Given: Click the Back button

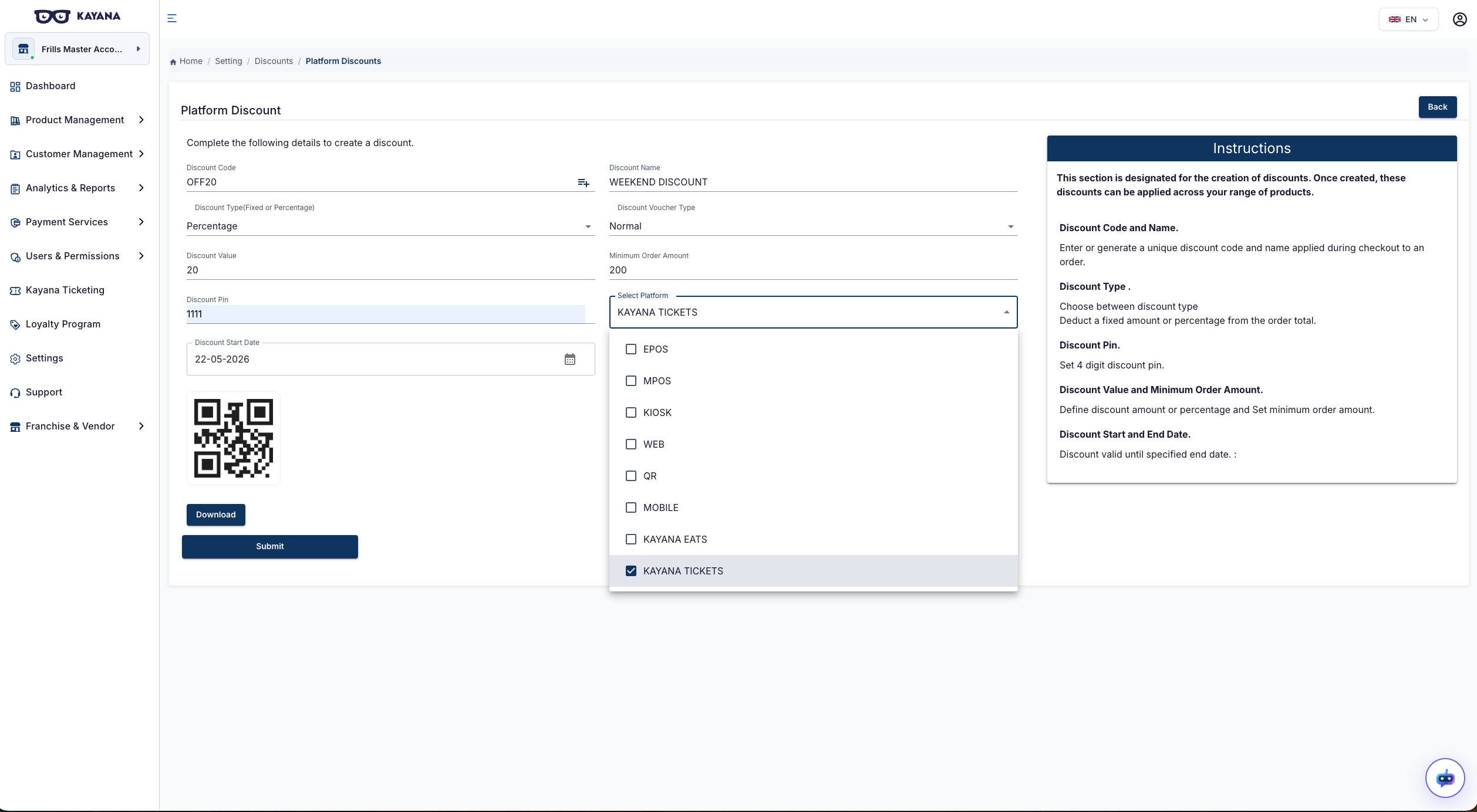Looking at the screenshot, I should (x=1437, y=107).
